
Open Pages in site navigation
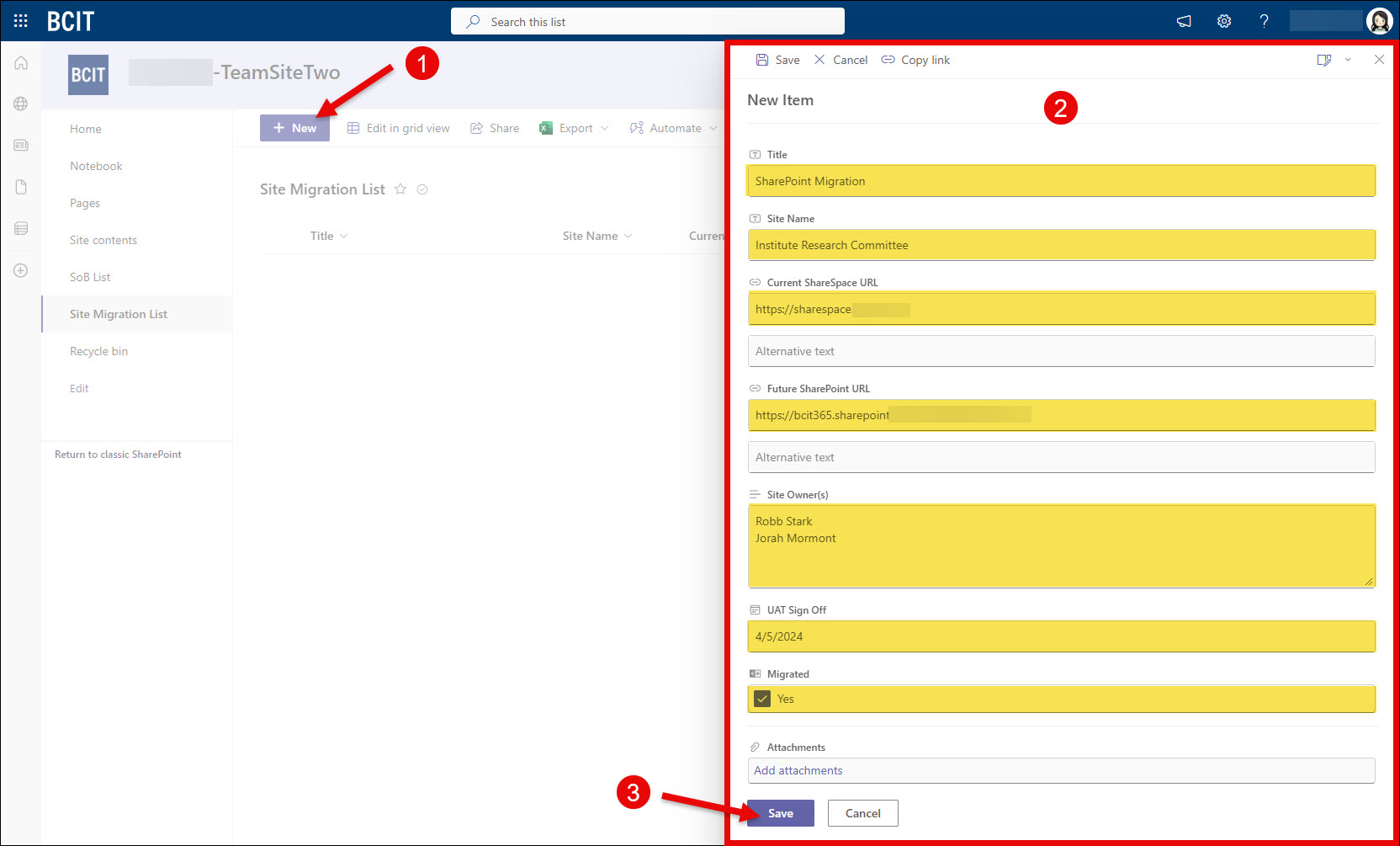point(85,203)
